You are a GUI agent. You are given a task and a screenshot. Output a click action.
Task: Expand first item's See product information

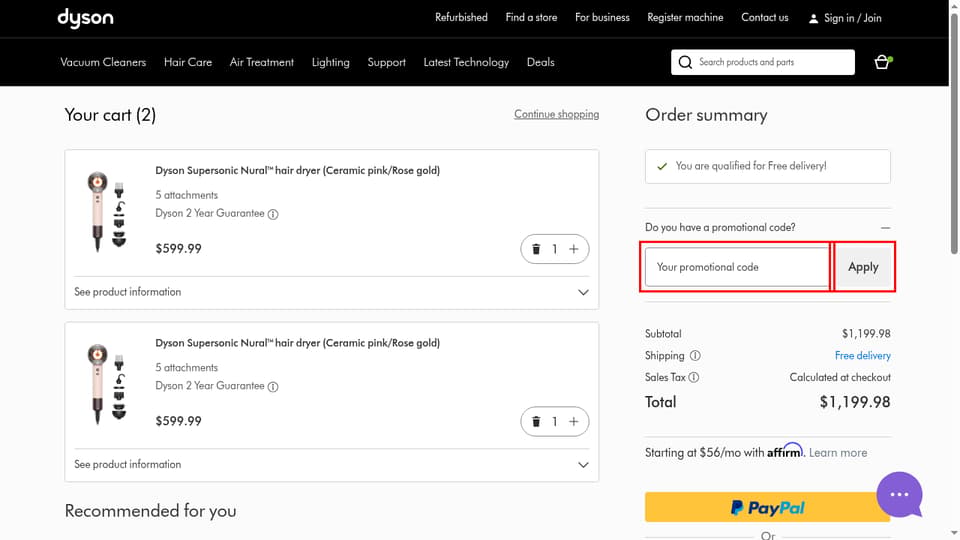(331, 293)
